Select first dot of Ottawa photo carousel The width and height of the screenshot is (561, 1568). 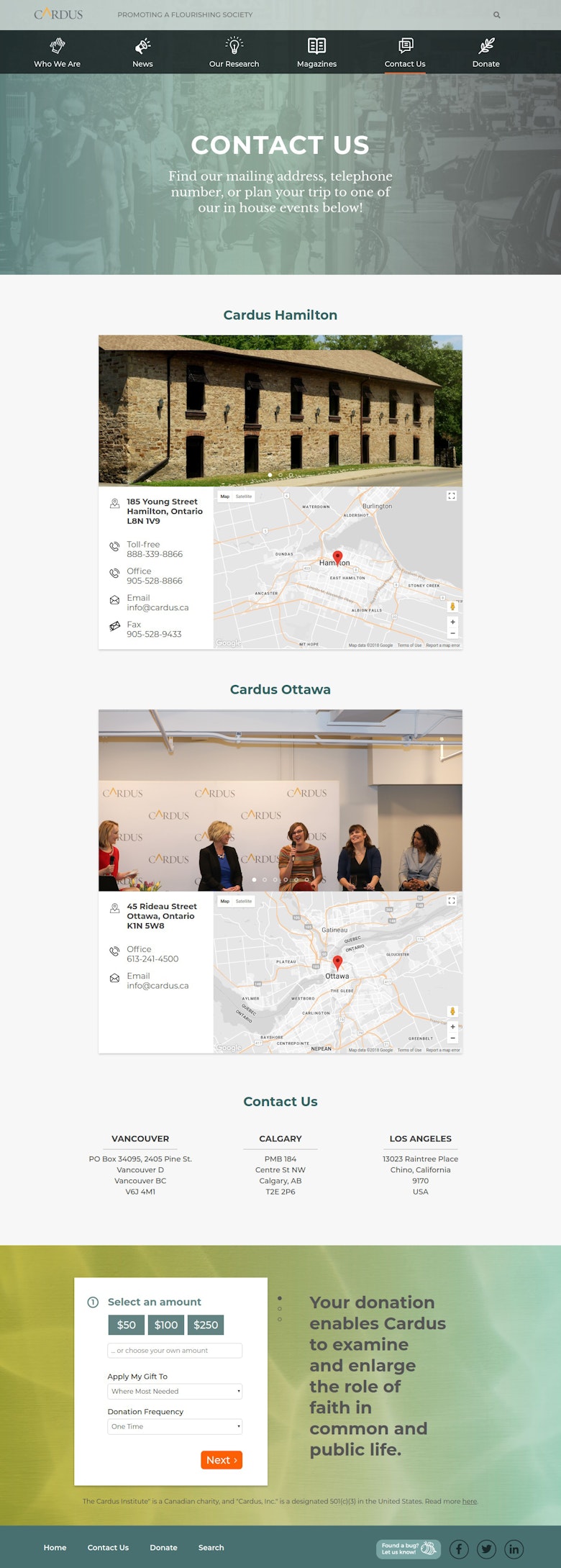pos(254,879)
